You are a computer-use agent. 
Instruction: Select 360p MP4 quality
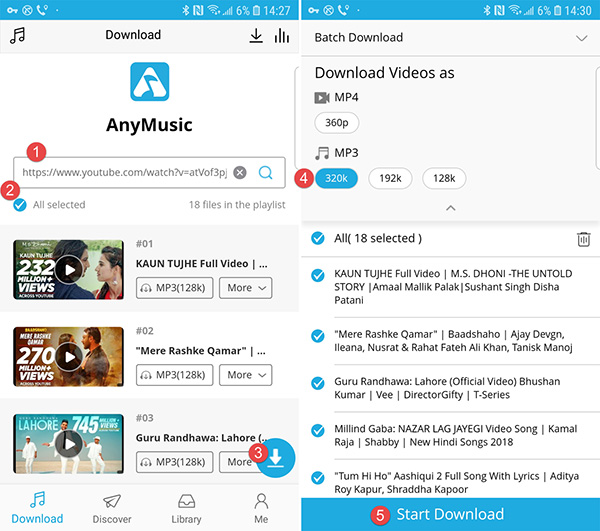337,123
